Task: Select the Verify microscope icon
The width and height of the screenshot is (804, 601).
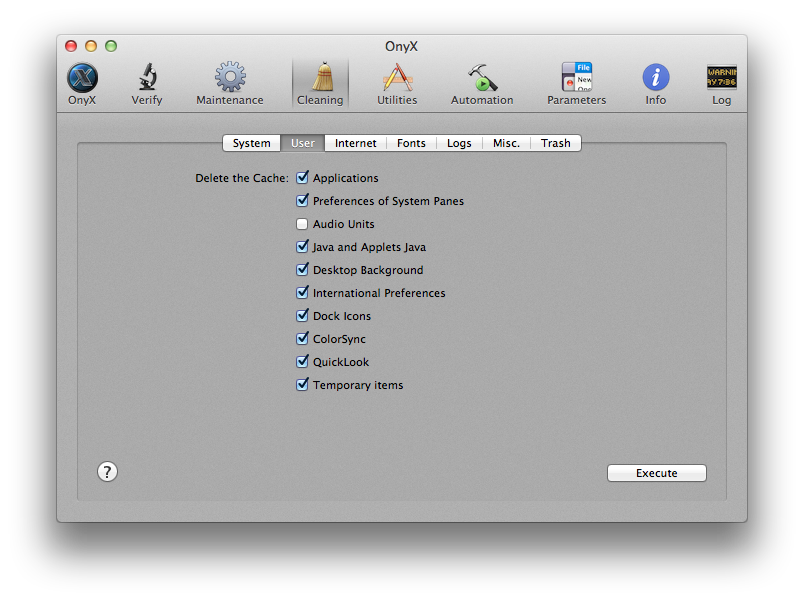Action: pos(146,78)
